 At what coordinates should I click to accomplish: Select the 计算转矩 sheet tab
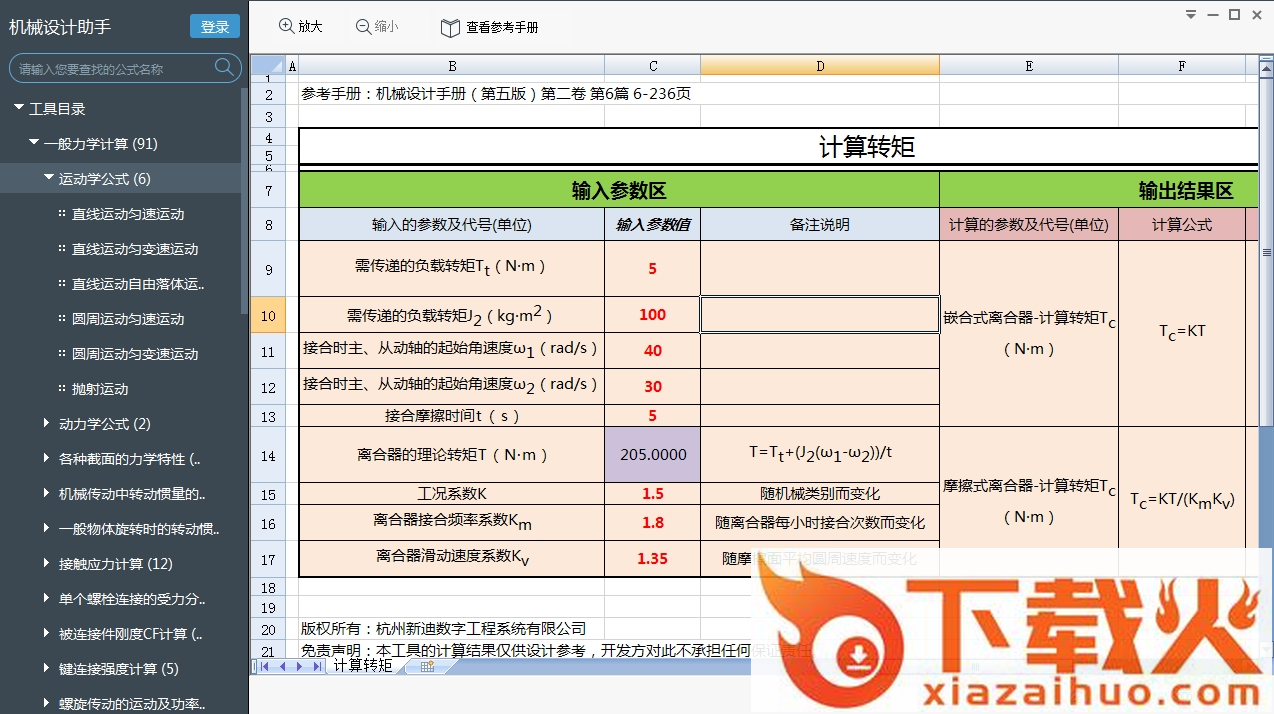[362, 666]
